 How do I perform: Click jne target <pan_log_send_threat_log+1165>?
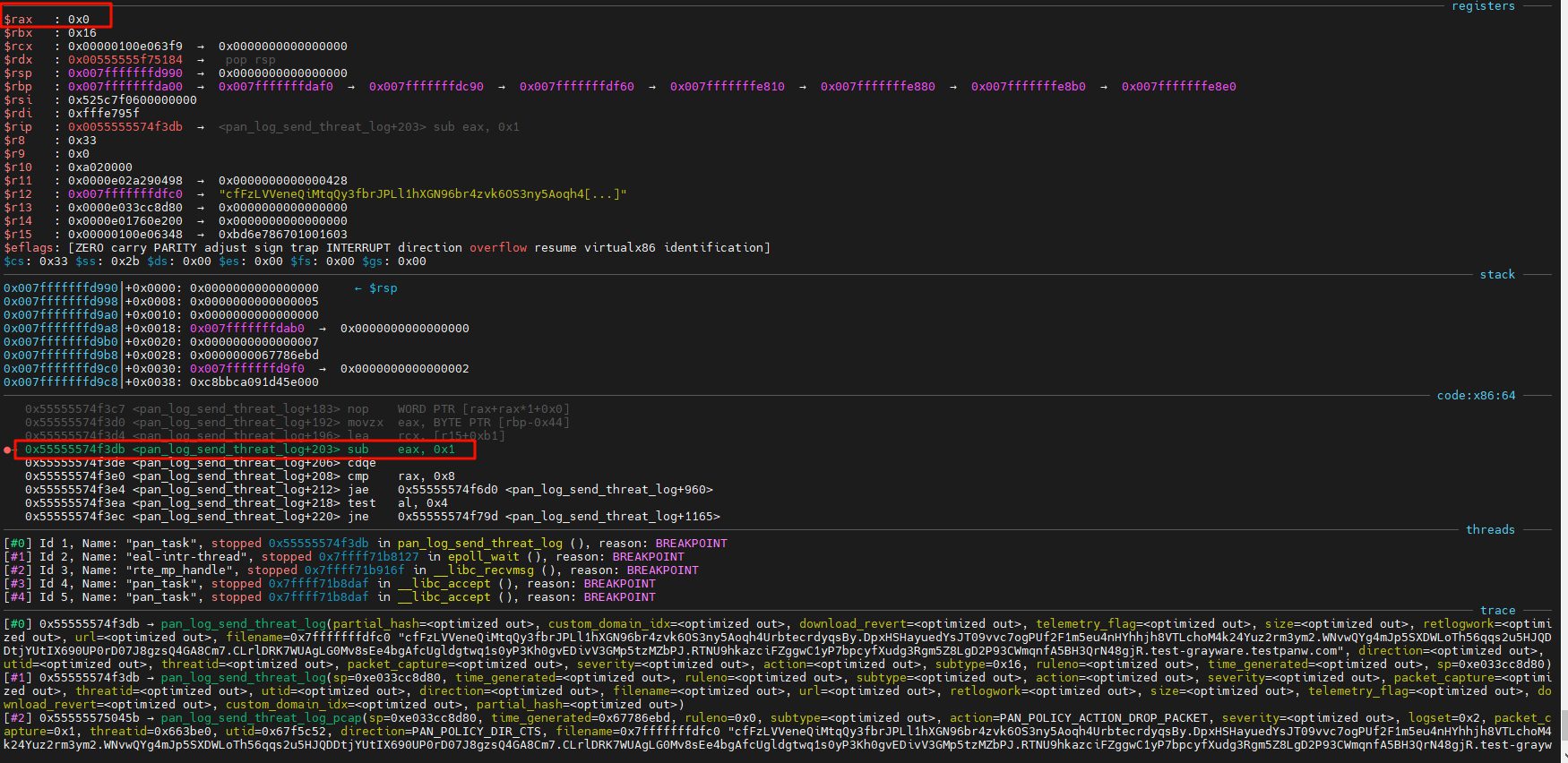click(x=613, y=516)
